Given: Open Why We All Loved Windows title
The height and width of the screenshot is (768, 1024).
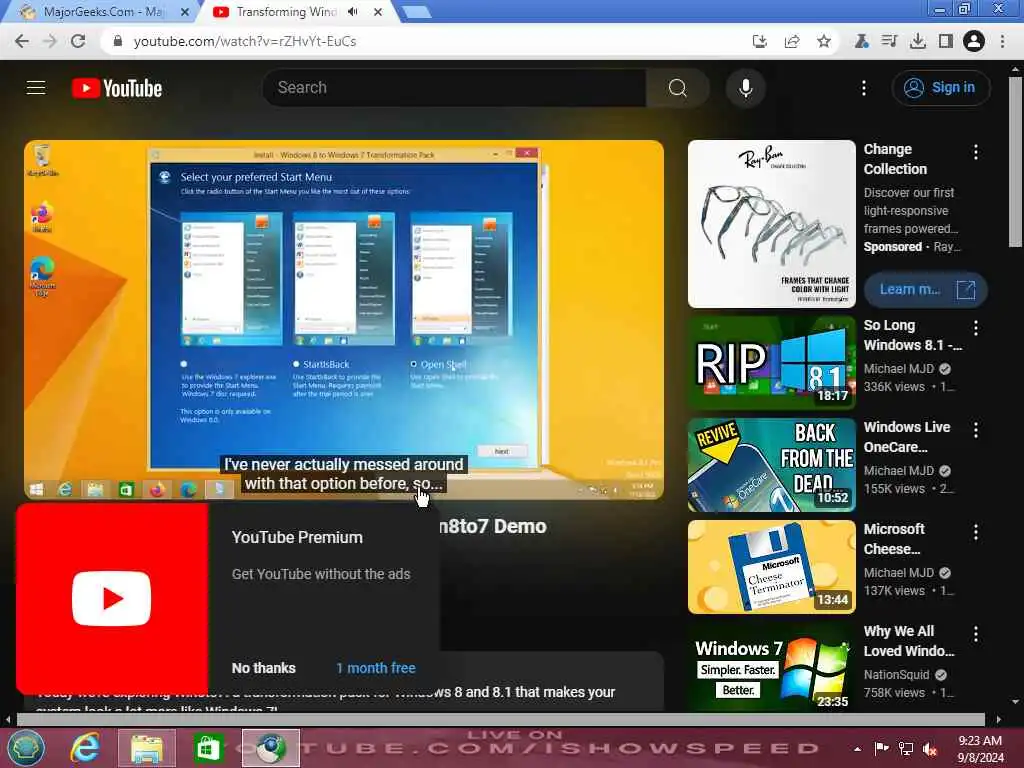Looking at the screenshot, I should tap(909, 641).
